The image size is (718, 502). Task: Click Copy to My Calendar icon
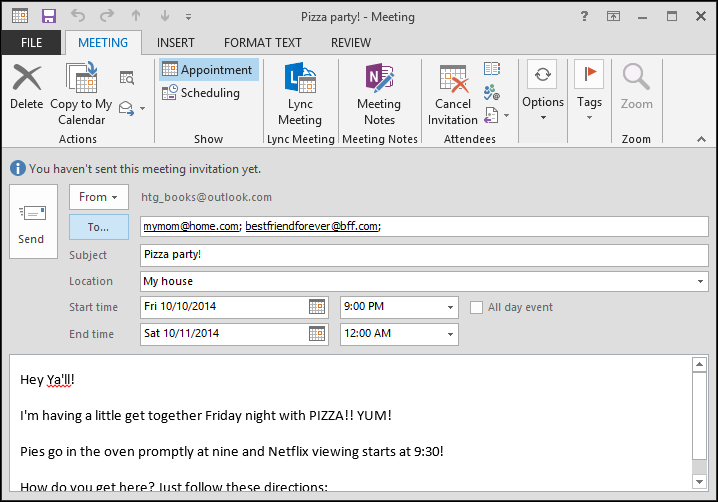point(82,77)
